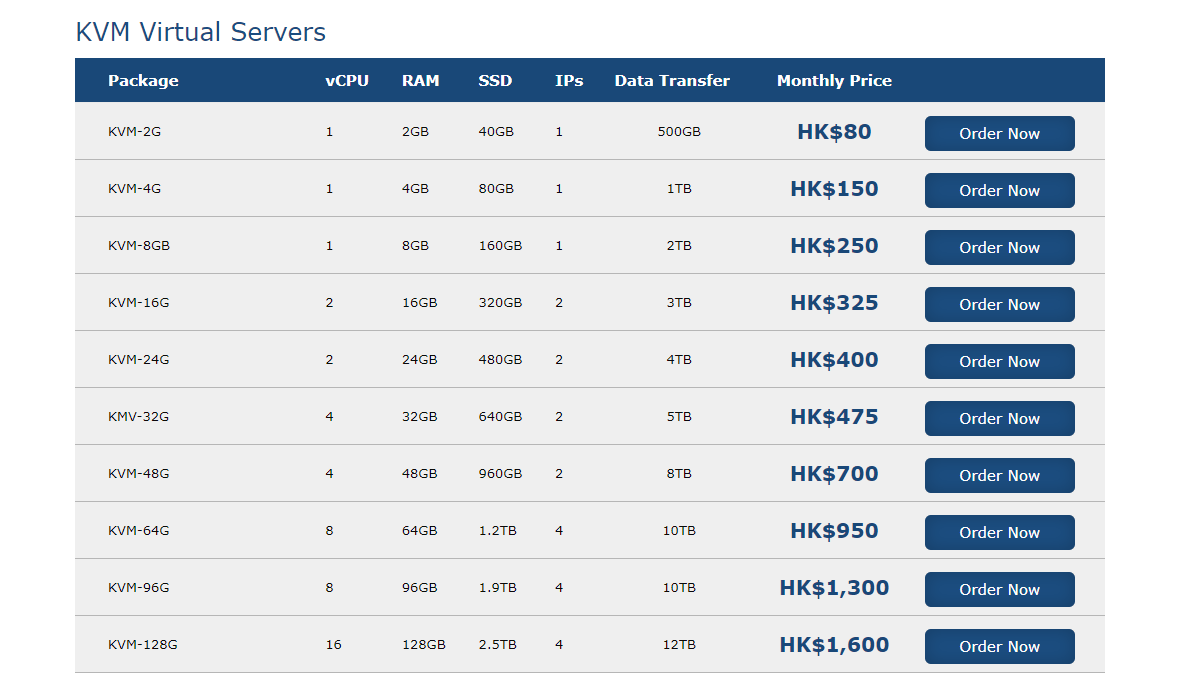Select the KVM-128G package name

(x=142, y=645)
